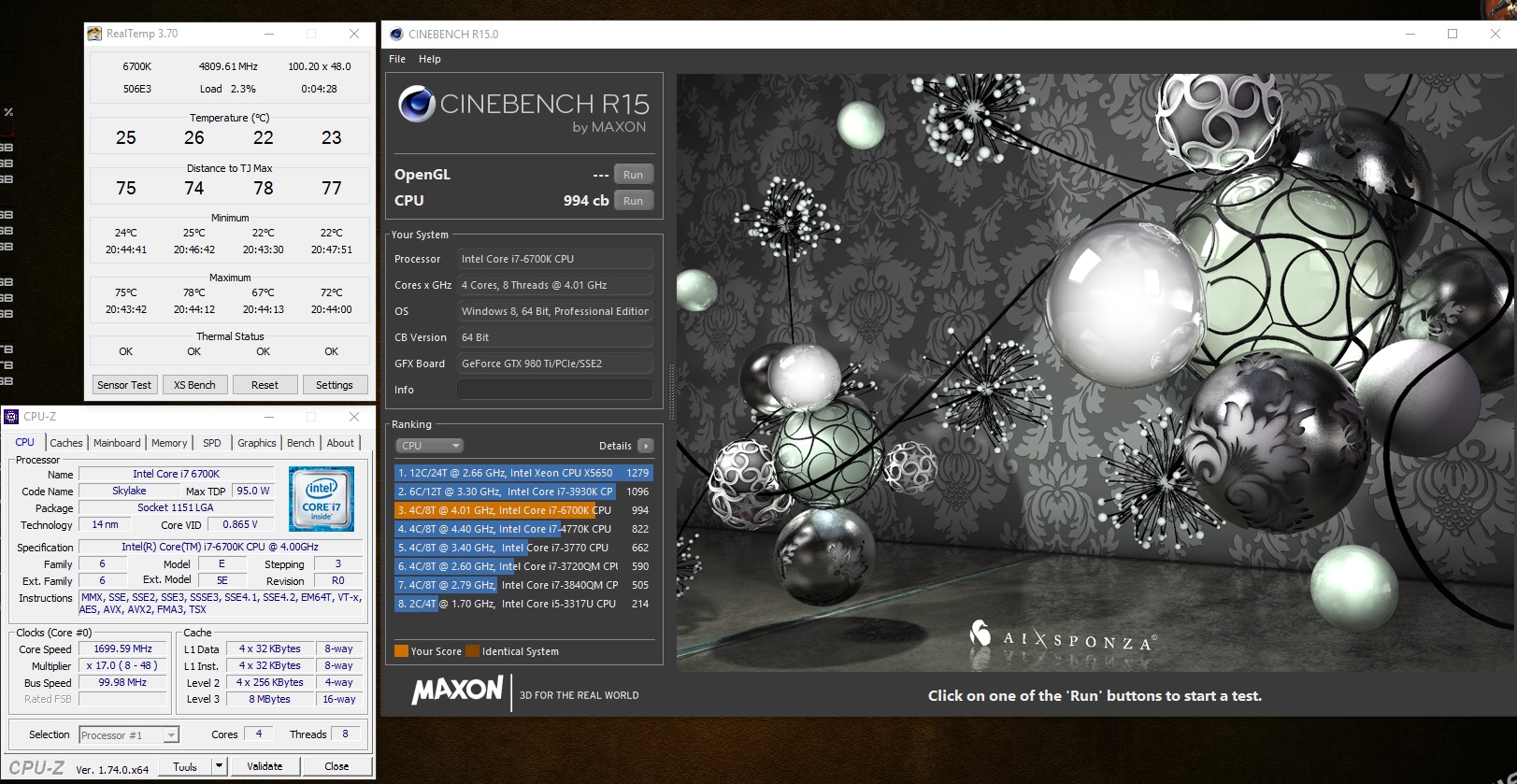This screenshot has height=784, width=1517.
Task: Click the XS Bench button in RealTemp
Action: pyautogui.click(x=194, y=385)
